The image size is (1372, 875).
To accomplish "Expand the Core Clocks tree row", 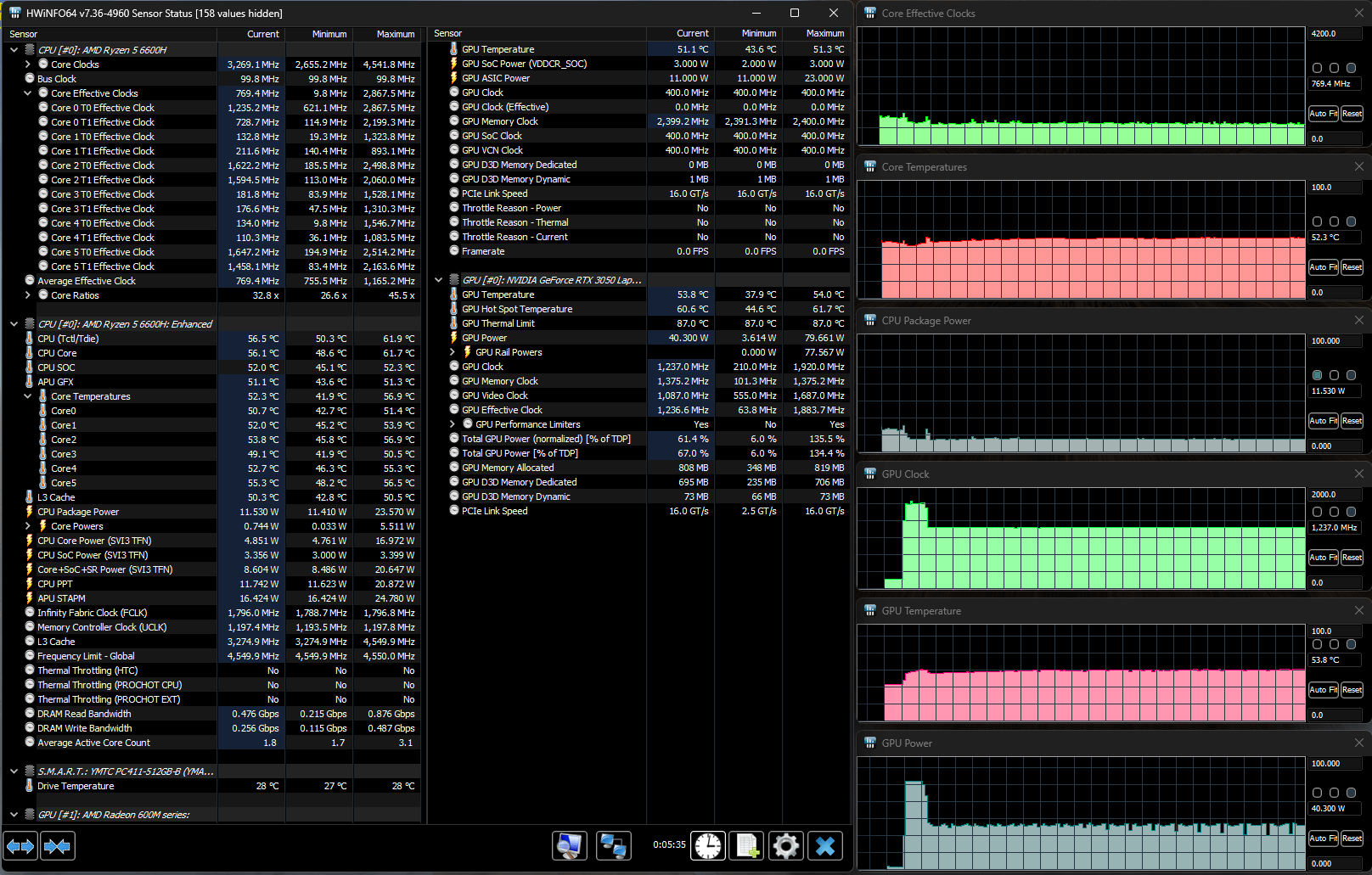I will click(x=27, y=65).
